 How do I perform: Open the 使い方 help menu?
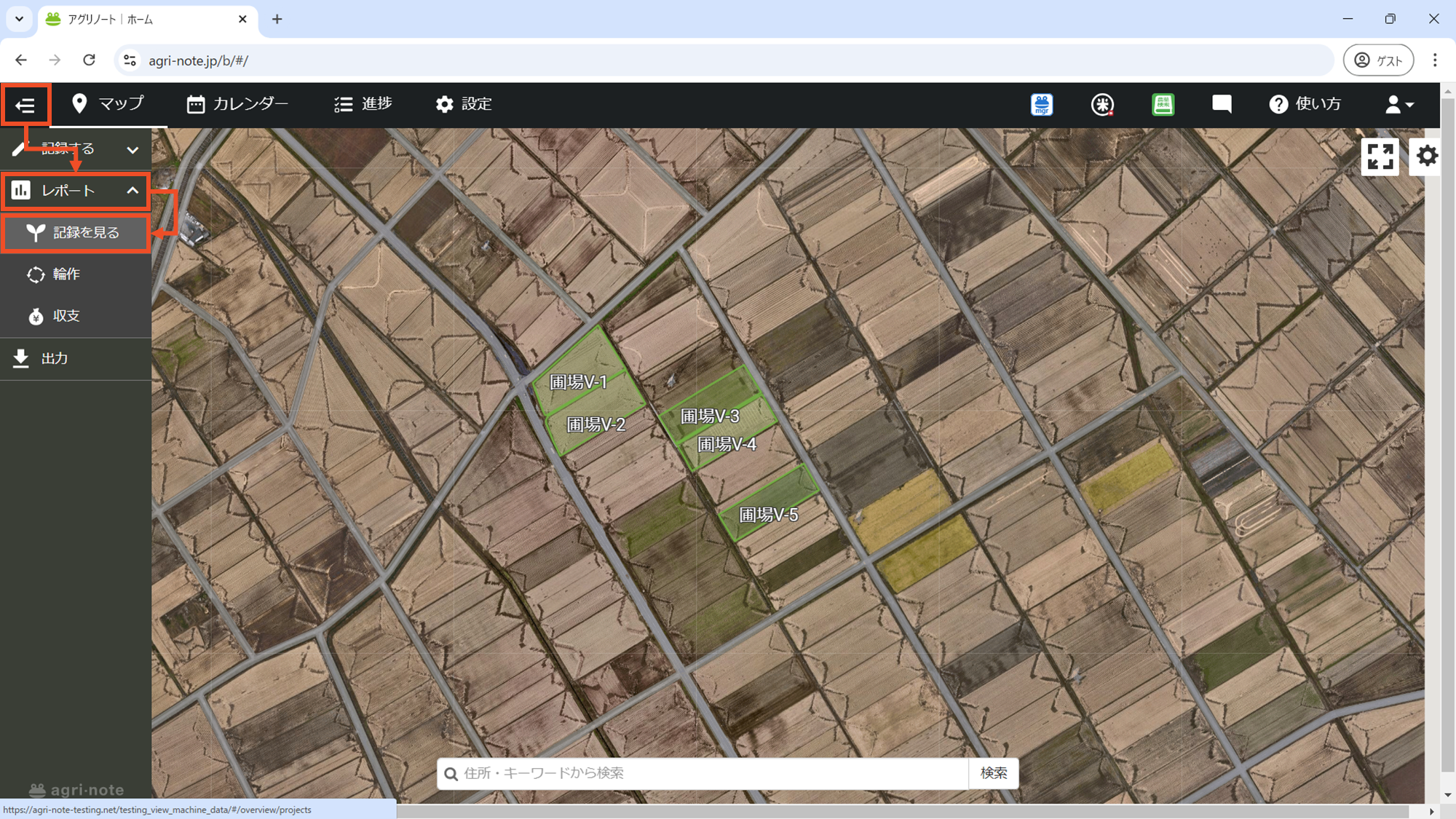pyautogui.click(x=1305, y=104)
